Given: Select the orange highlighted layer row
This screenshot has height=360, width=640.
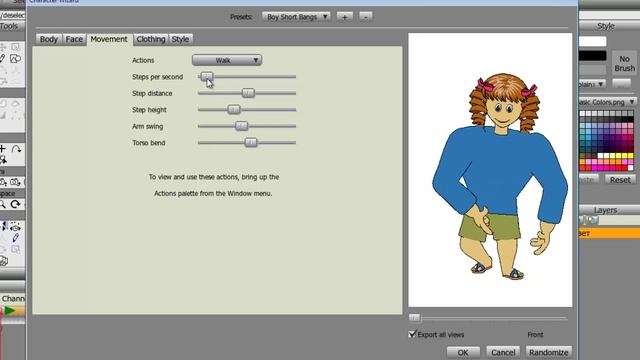Looking at the screenshot, I should pyautogui.click(x=609, y=233).
